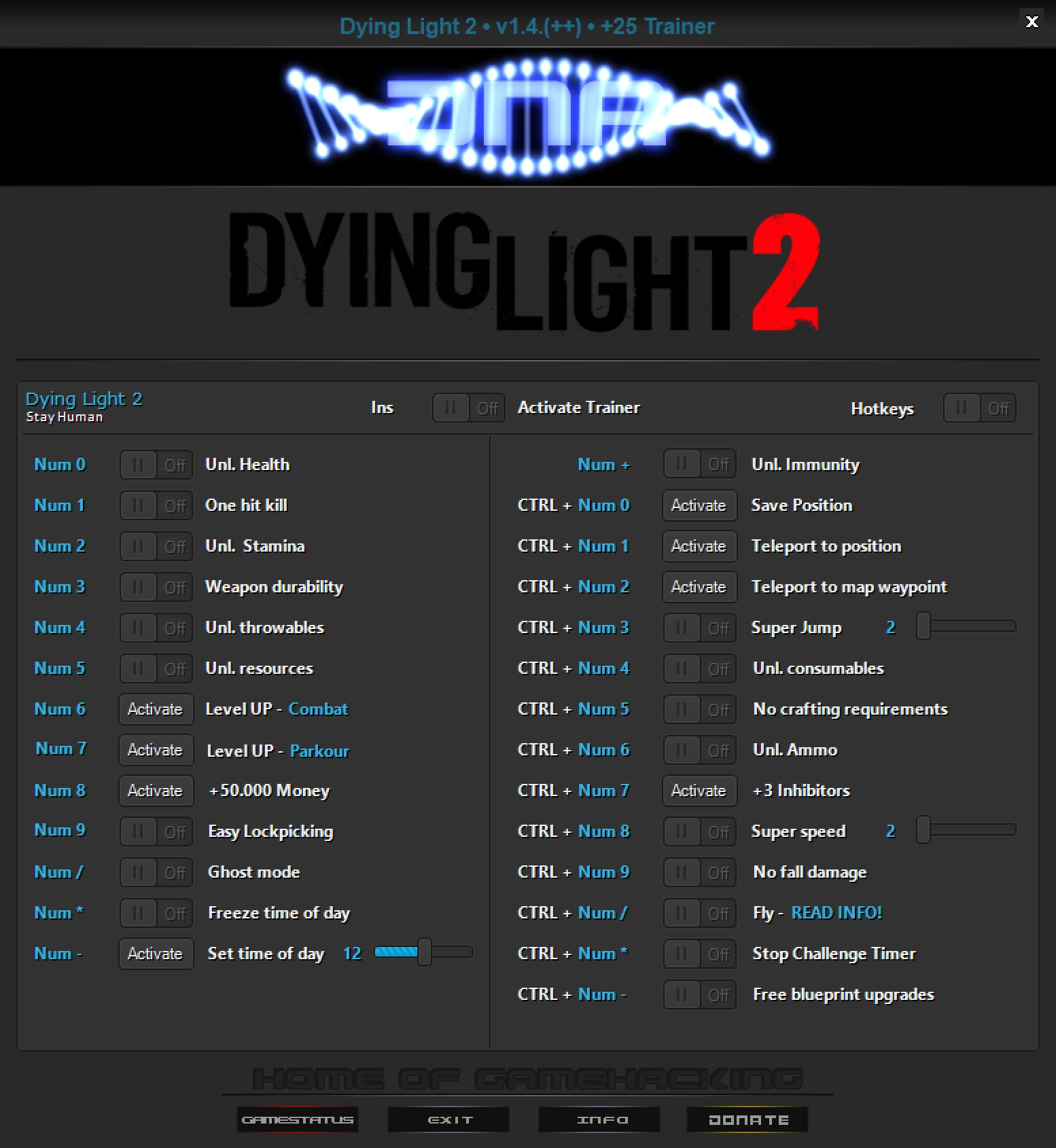Click the Donate button

(747, 1119)
